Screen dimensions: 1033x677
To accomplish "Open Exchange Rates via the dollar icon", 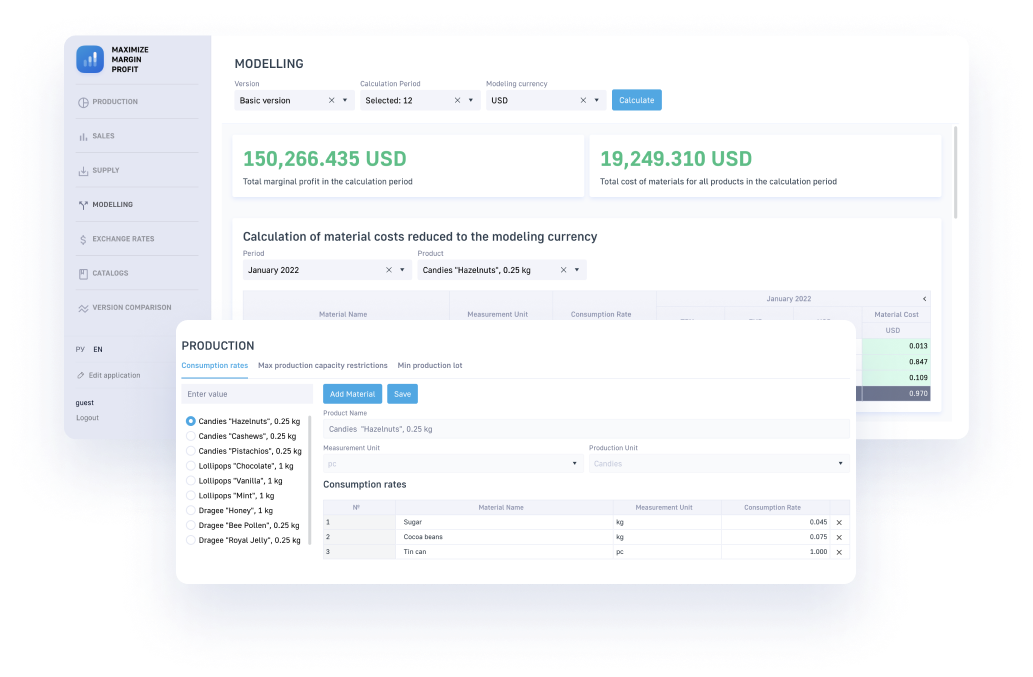I will tap(83, 239).
